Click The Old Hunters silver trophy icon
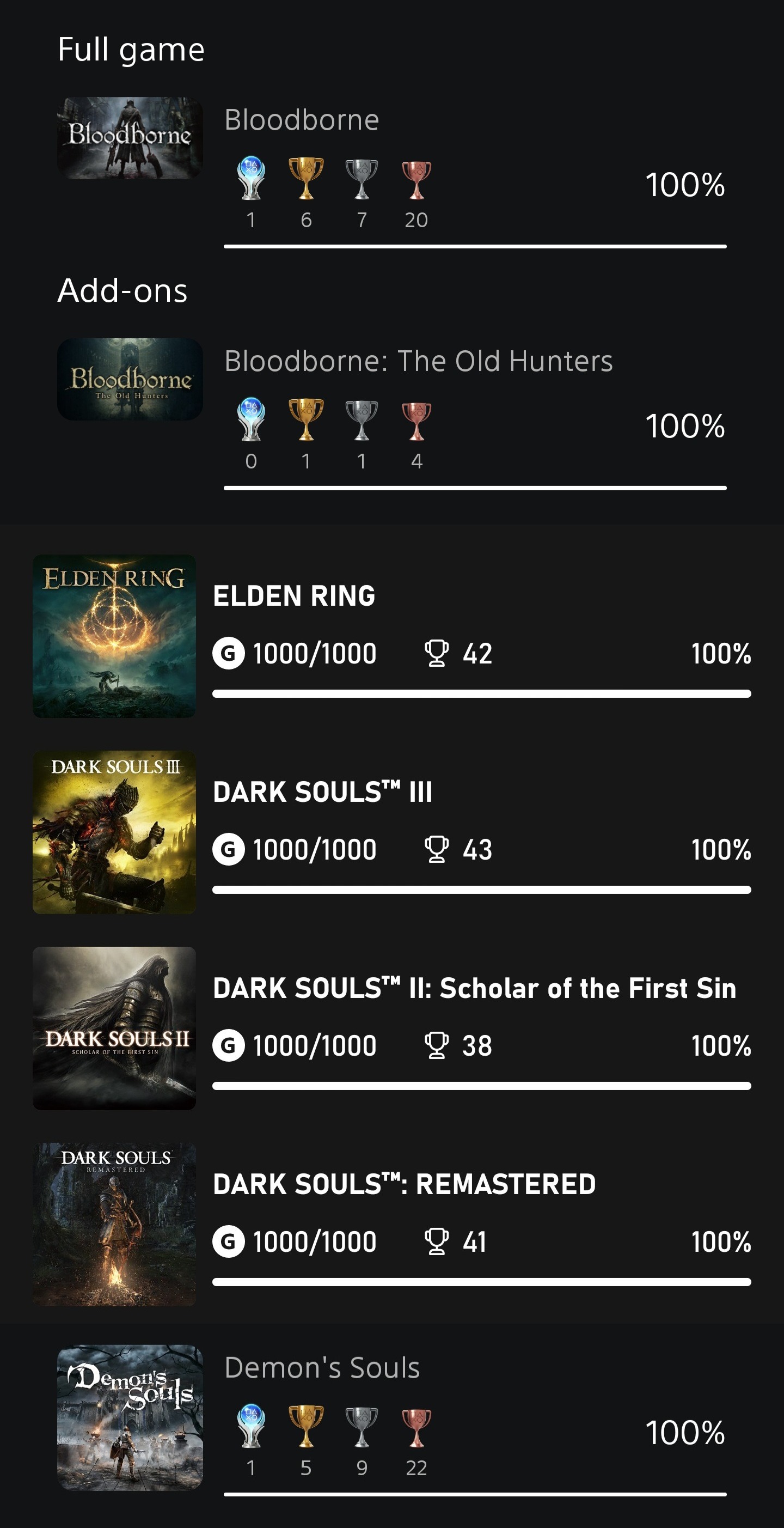Screen dimensions: 784x1528 coord(361,421)
